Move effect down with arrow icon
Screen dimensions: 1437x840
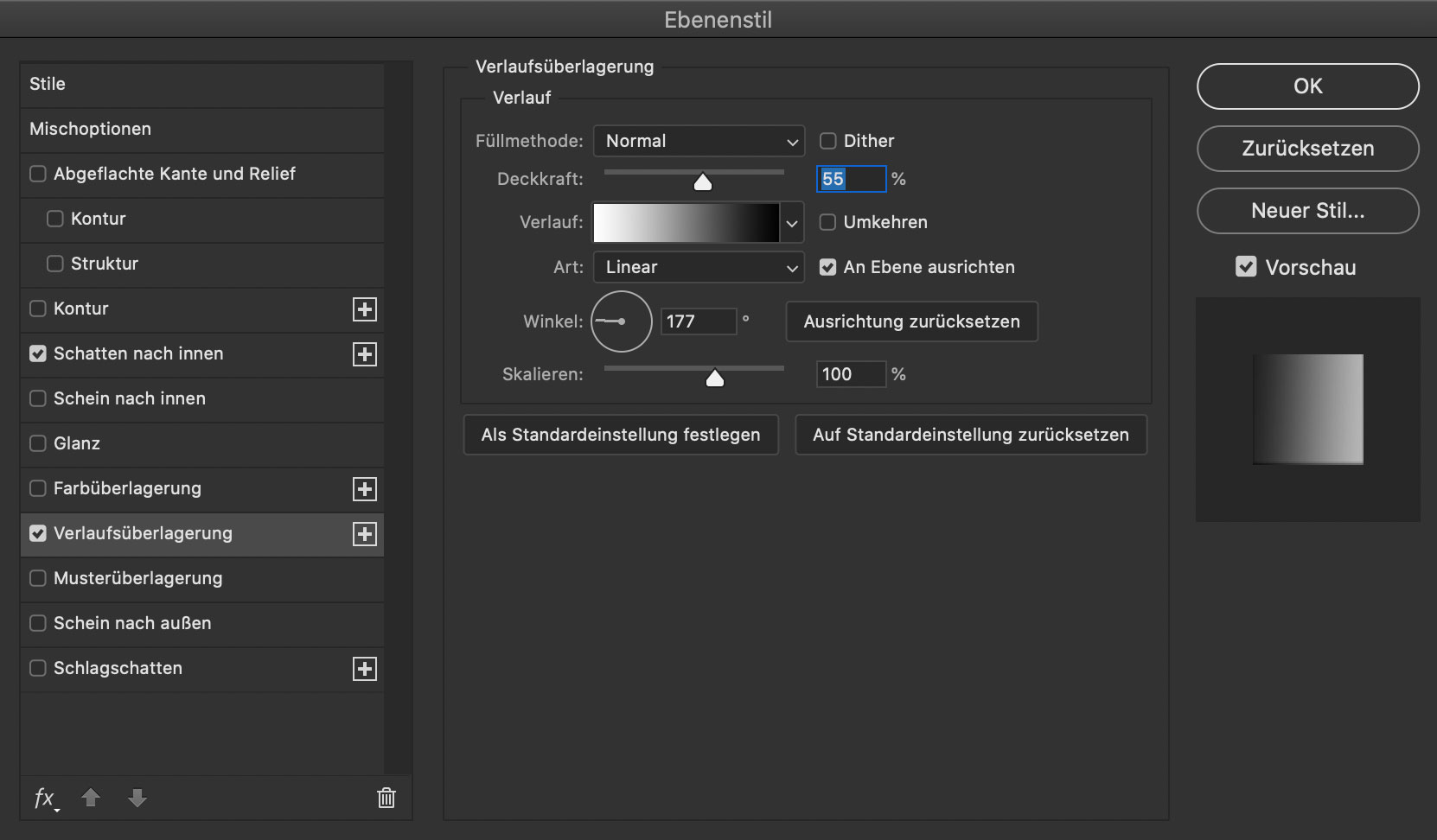137,798
